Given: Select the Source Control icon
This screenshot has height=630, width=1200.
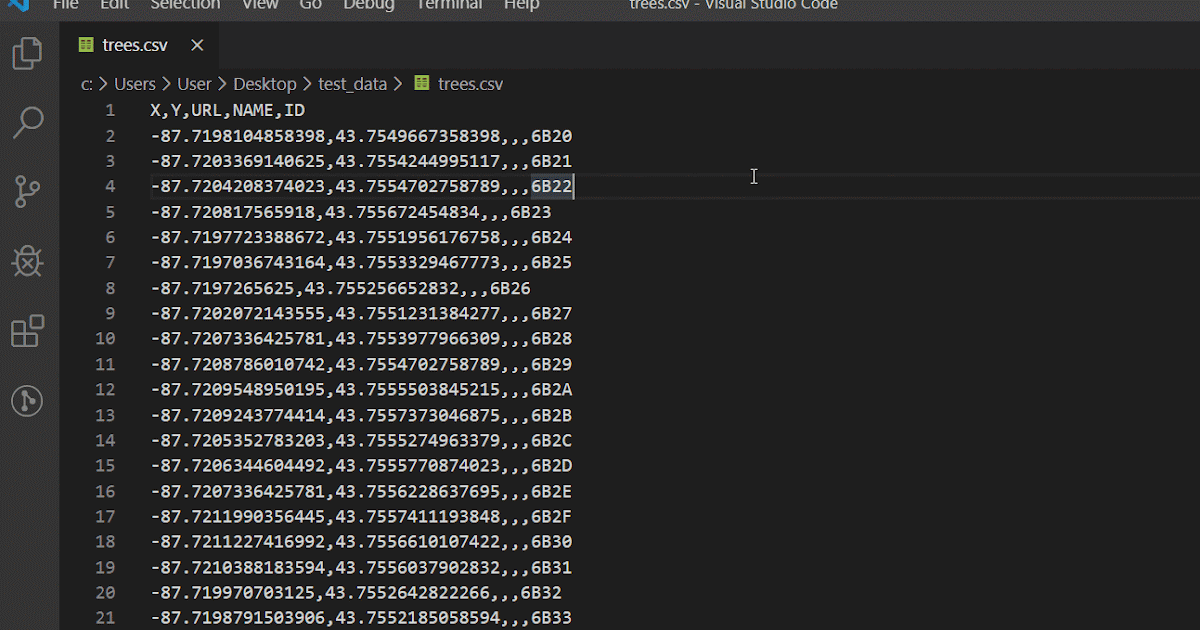Looking at the screenshot, I should 27,192.
